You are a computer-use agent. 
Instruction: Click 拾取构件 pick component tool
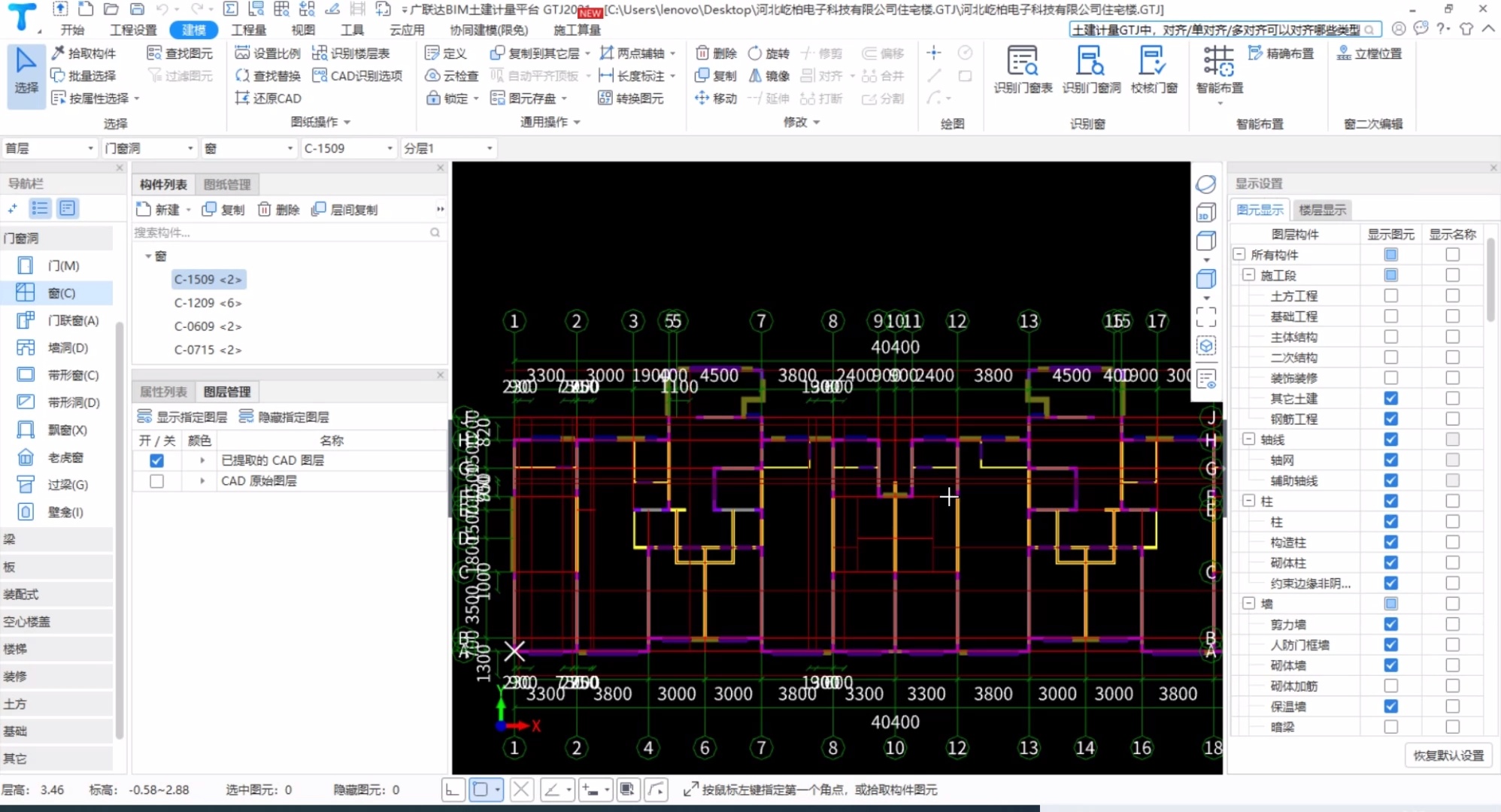[x=83, y=53]
